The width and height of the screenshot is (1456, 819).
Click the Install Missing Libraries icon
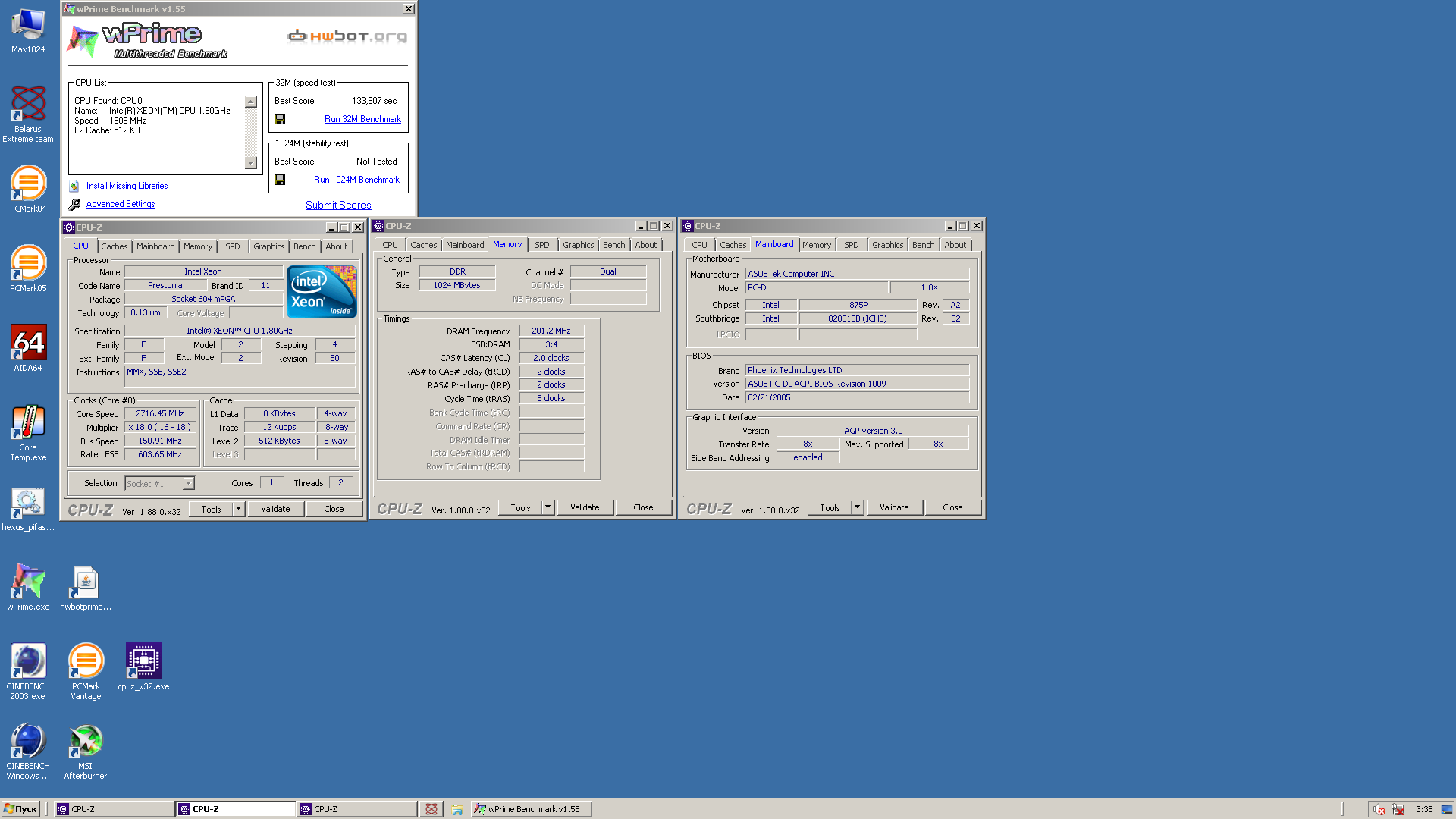tap(74, 186)
